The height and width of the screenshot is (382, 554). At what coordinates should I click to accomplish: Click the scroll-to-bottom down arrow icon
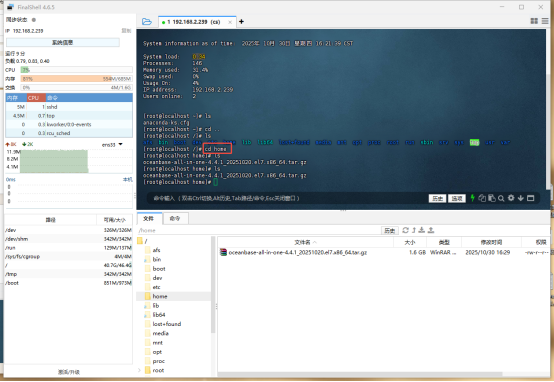[520, 198]
